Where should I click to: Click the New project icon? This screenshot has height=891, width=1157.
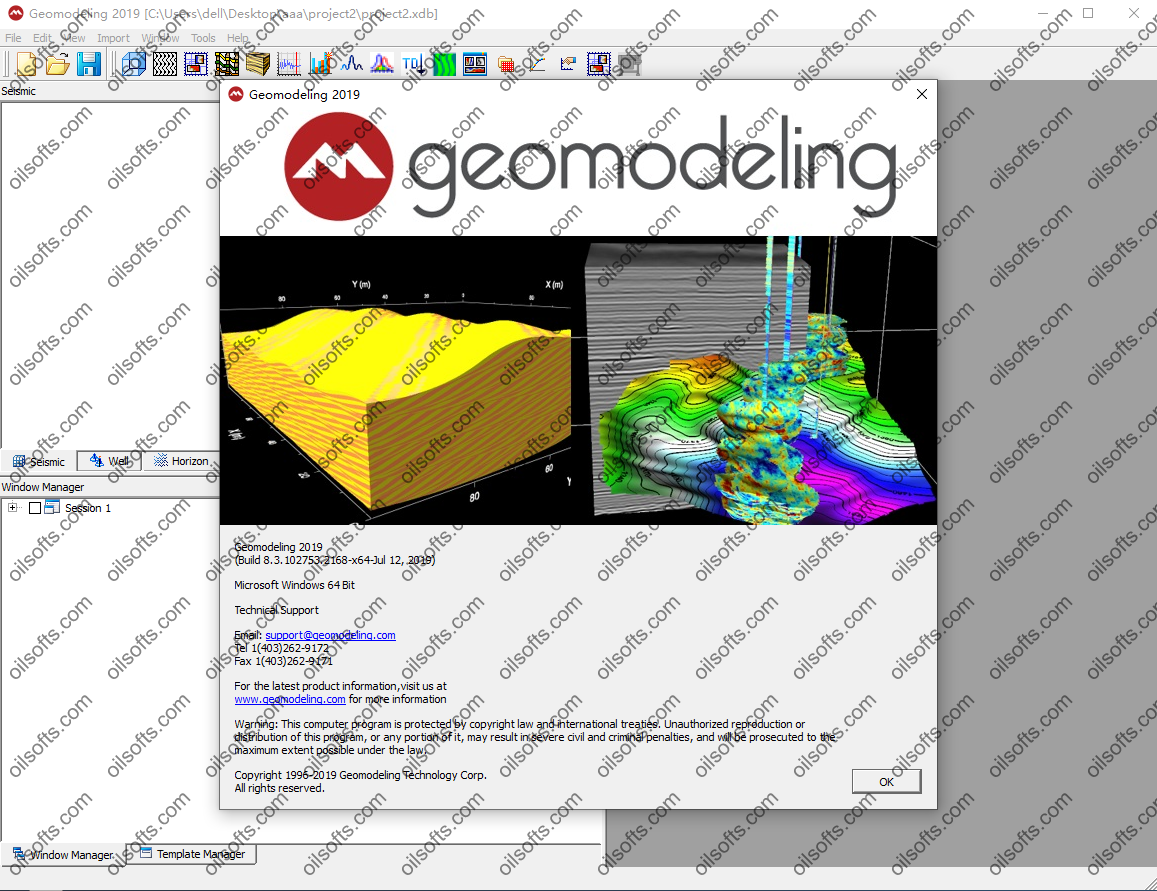(27, 64)
